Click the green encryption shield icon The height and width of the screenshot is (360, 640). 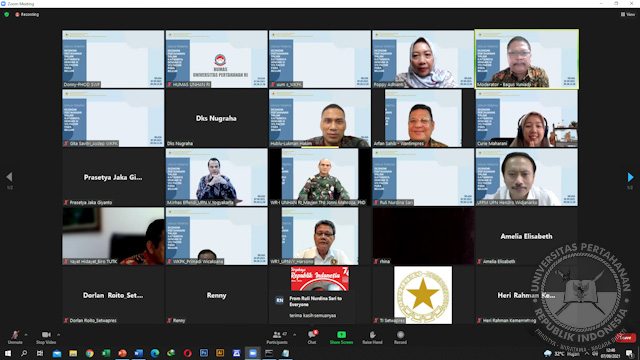7,14
